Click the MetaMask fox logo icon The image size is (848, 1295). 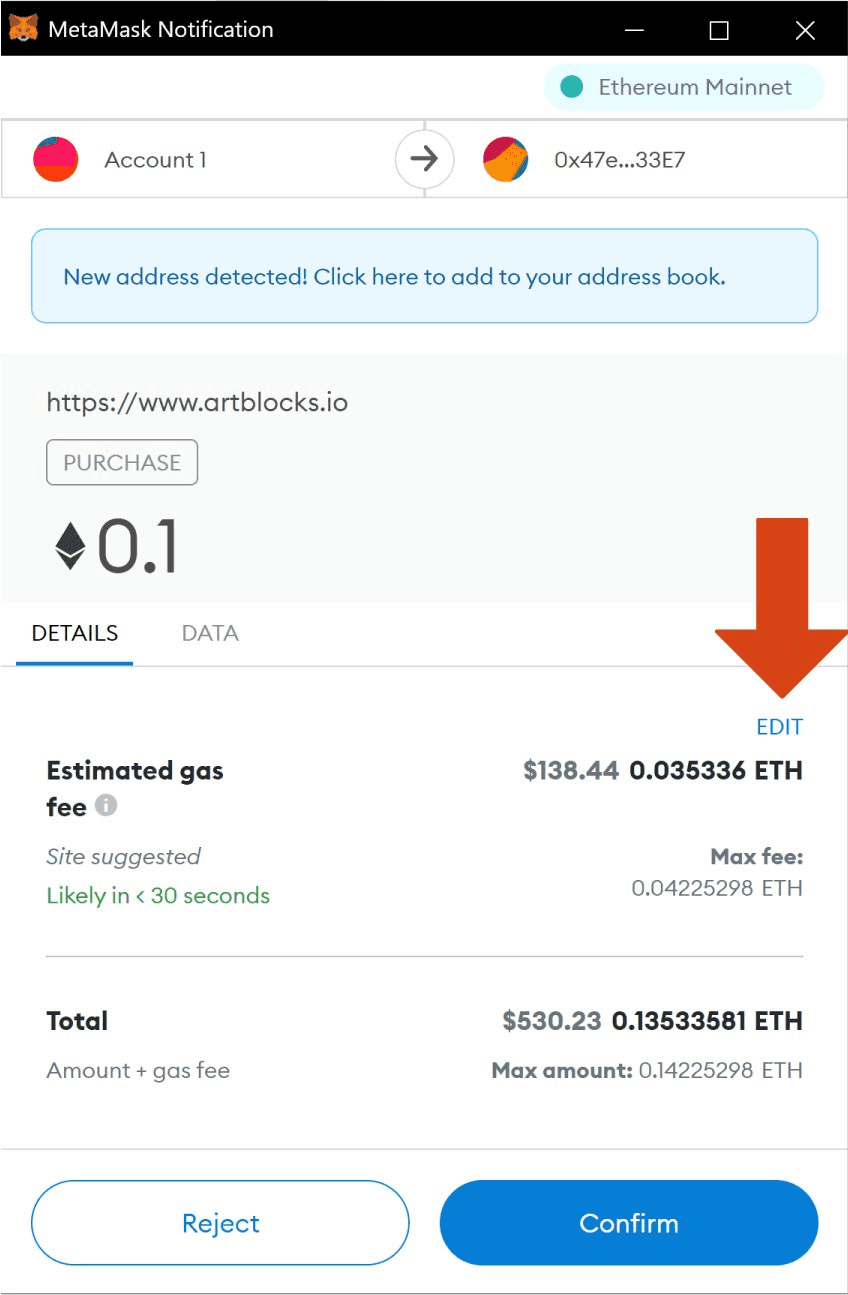point(23,29)
